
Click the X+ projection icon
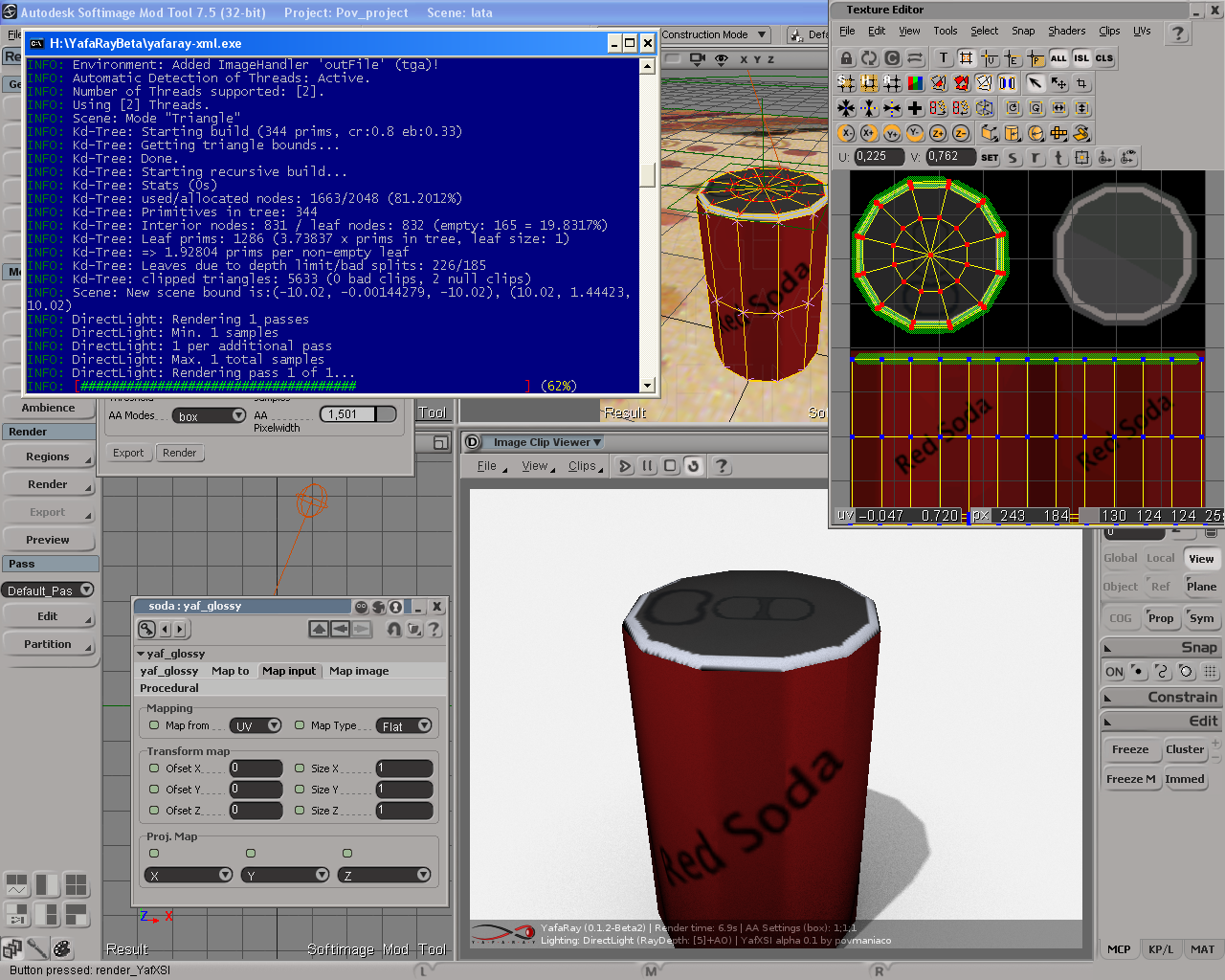869,133
